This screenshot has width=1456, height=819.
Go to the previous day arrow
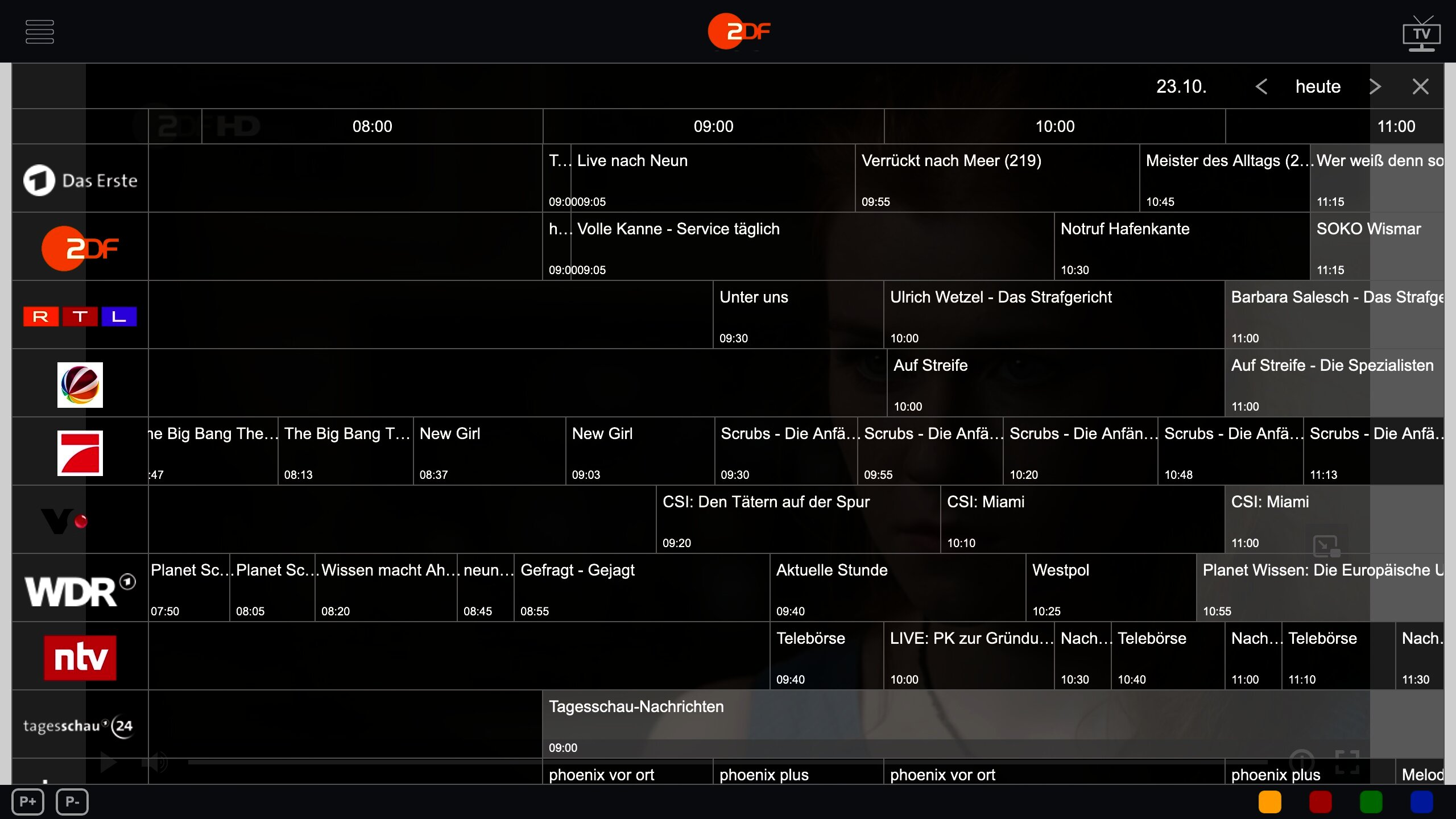[1261, 86]
